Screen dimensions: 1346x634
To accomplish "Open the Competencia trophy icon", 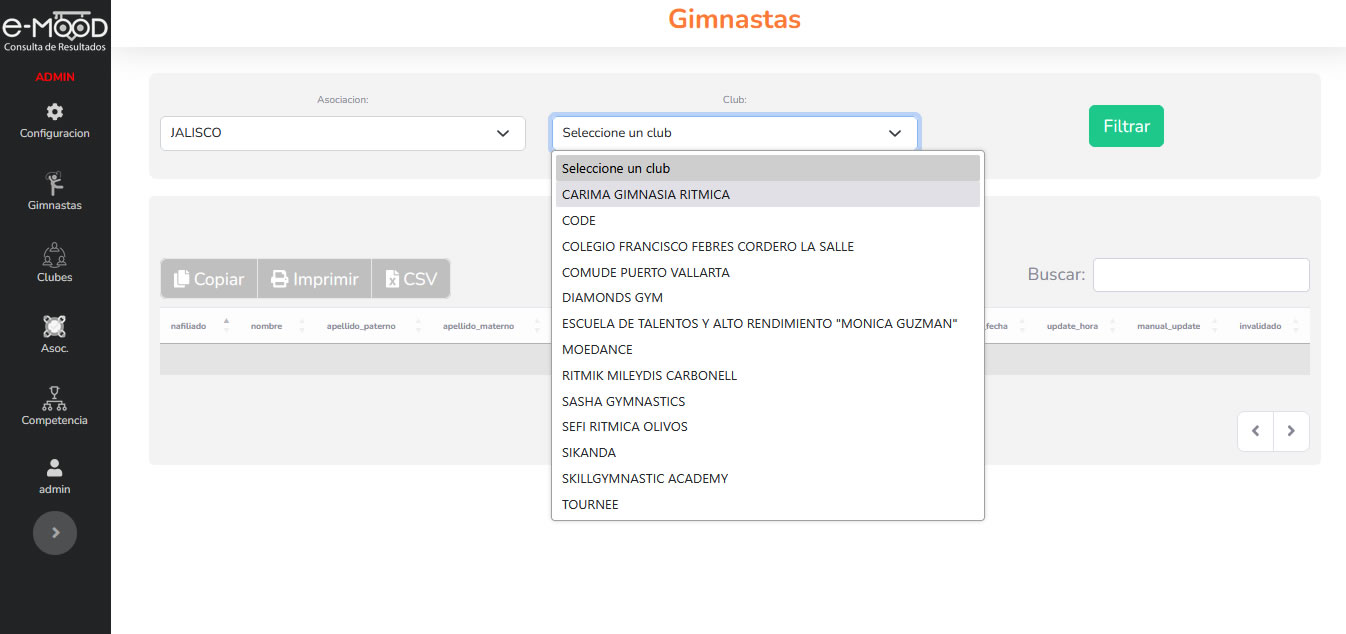I will [x=55, y=399].
